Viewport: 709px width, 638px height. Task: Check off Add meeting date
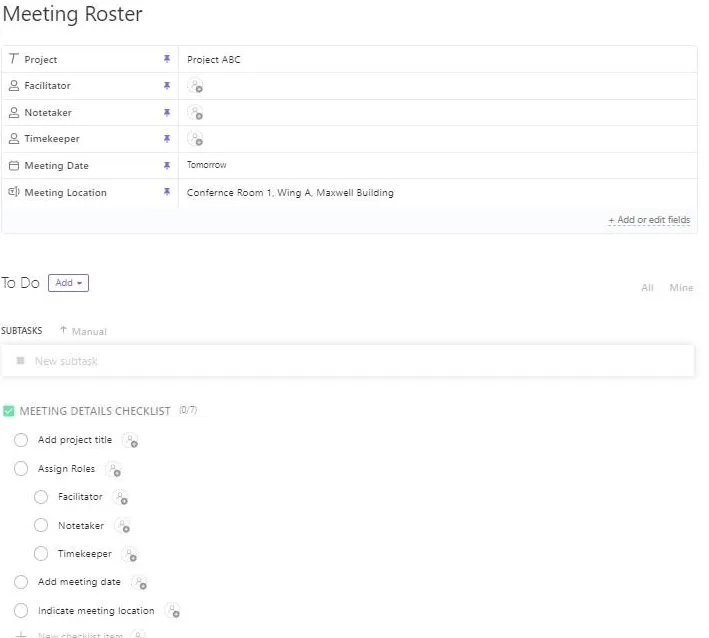pyautogui.click(x=21, y=582)
